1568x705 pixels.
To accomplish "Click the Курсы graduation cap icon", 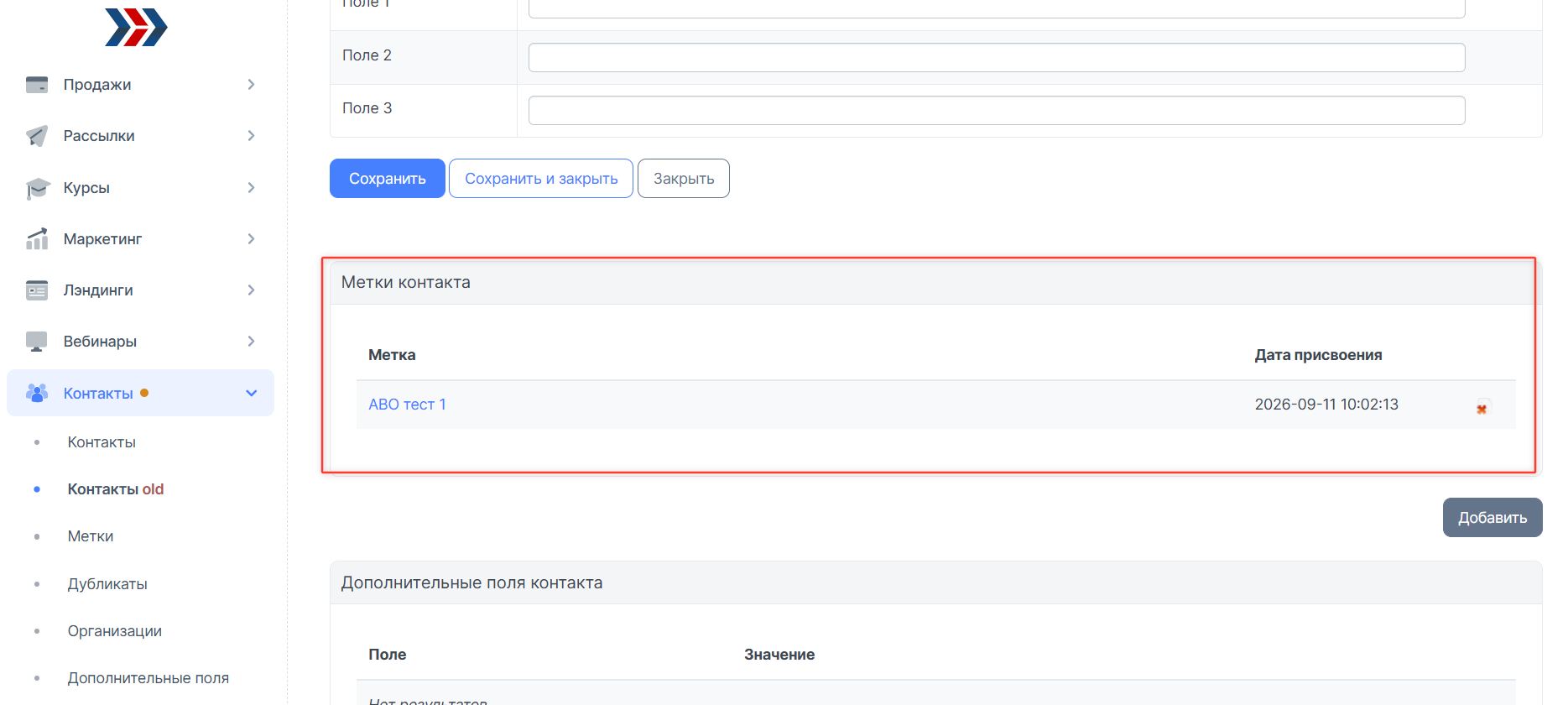I will (x=37, y=188).
